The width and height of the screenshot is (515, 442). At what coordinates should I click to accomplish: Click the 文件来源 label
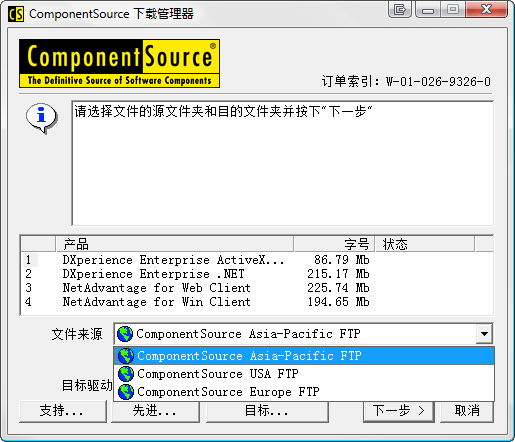pyautogui.click(x=77, y=334)
